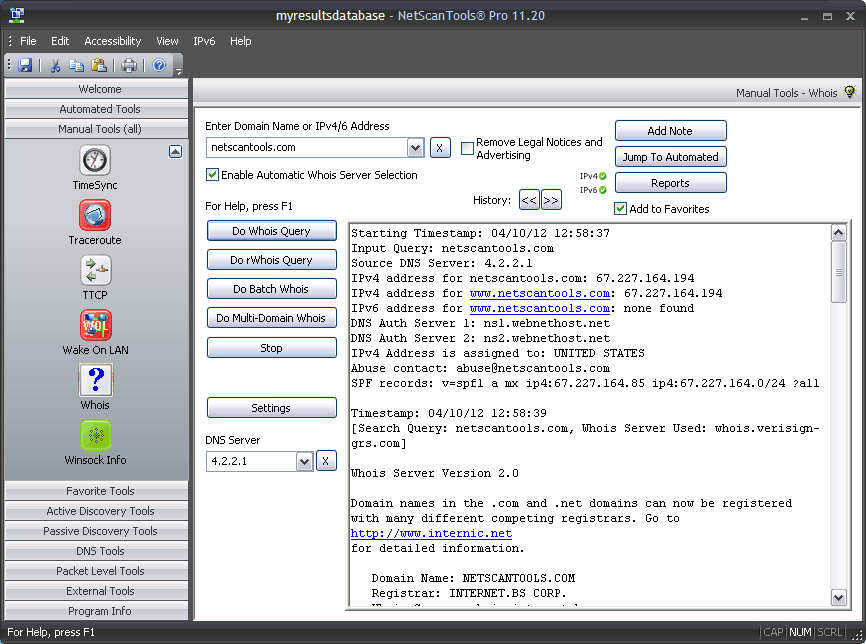Viewport: 866px width, 644px height.
Task: Click the toolbar options overflow arrow
Action: [x=178, y=70]
